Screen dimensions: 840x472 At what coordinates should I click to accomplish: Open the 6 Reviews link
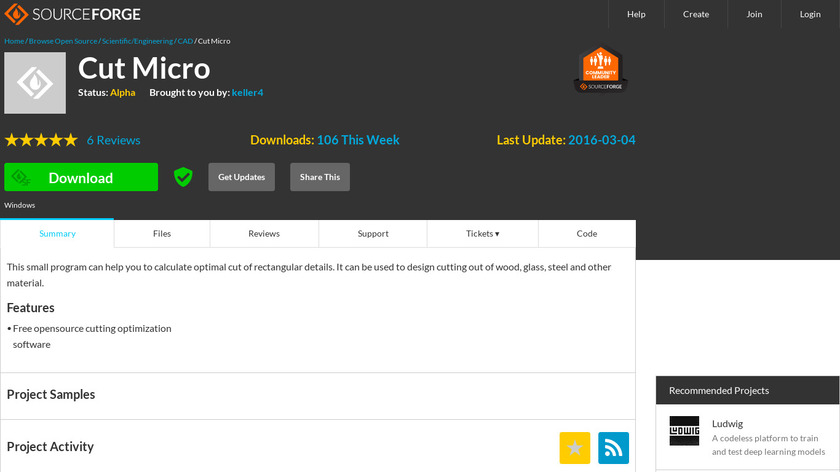click(x=114, y=140)
